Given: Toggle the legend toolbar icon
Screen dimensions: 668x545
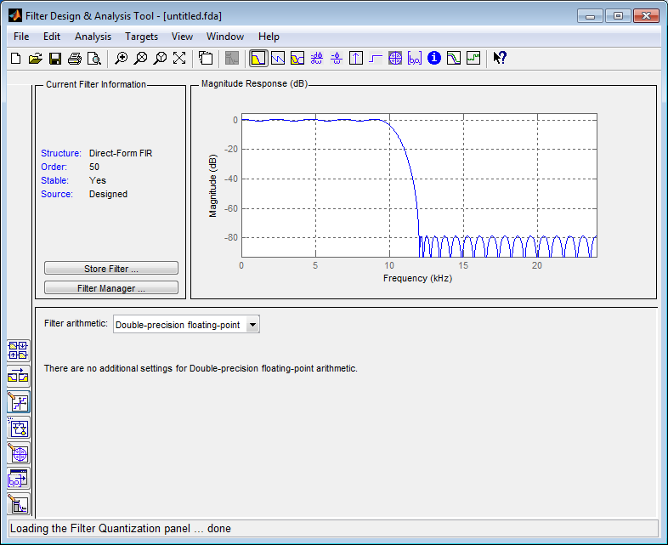Looking at the screenshot, I should pyautogui.click(x=206, y=58).
